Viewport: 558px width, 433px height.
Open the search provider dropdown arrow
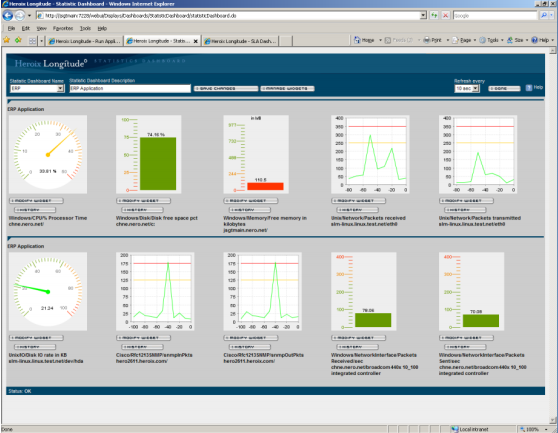click(x=552, y=15)
